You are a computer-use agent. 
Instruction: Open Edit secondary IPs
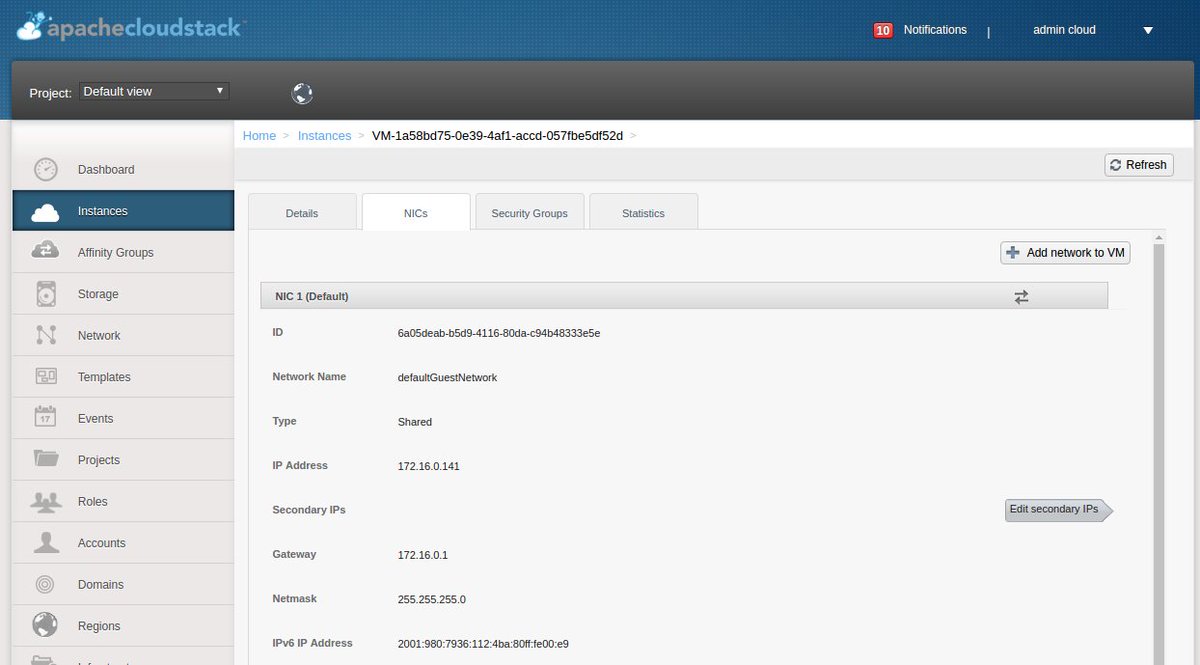1056,509
